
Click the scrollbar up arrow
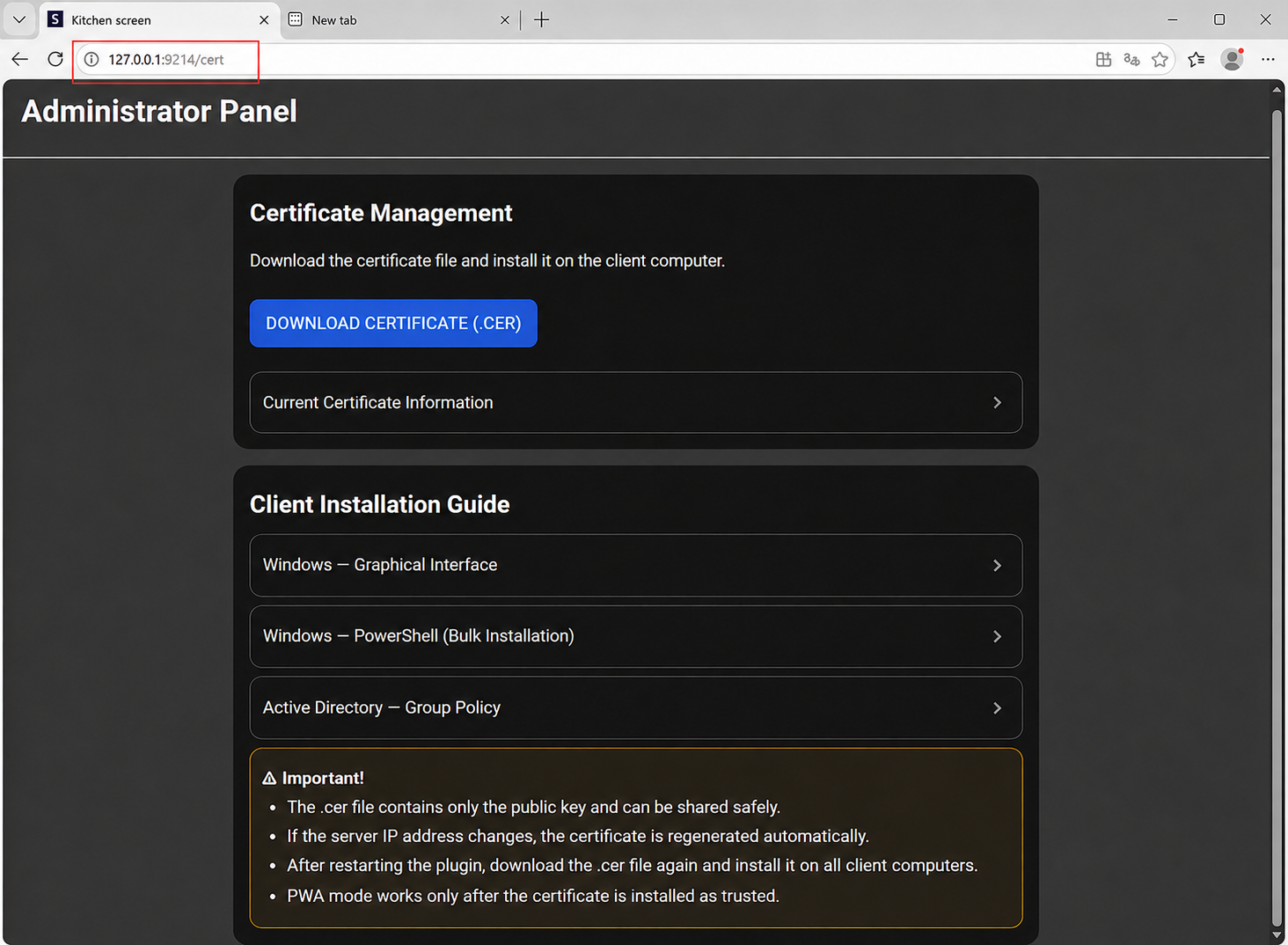click(x=1277, y=89)
